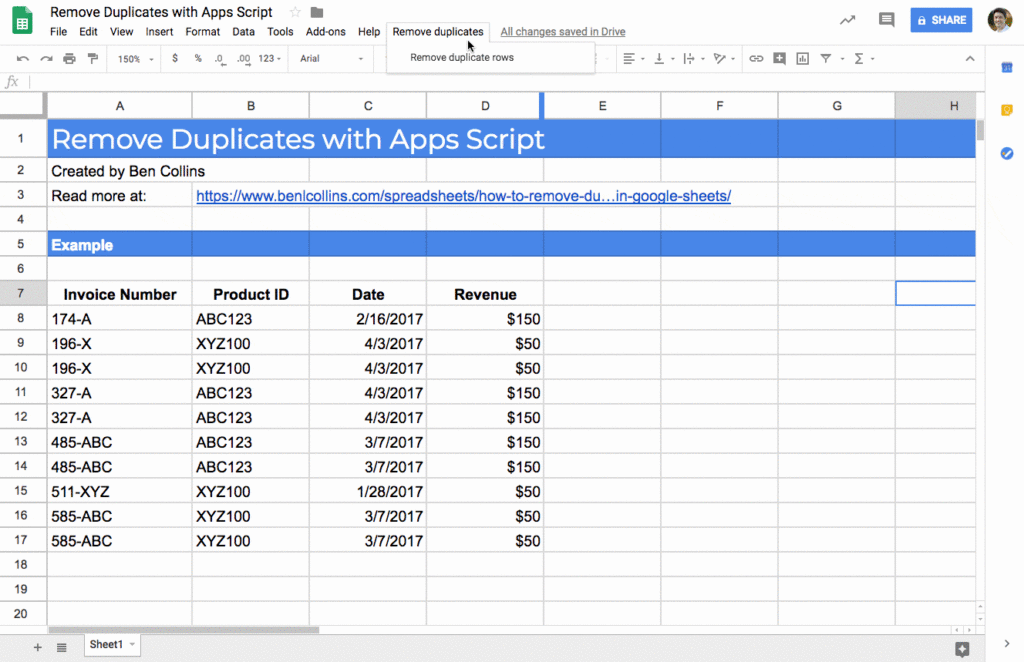Select the paint format tool

pyautogui.click(x=93, y=59)
